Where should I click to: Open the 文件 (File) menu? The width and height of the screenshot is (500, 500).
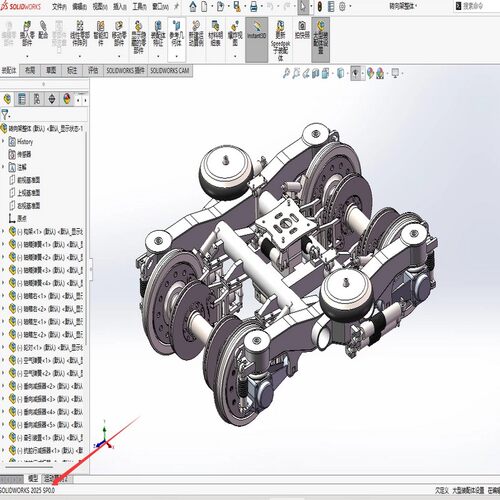[x=59, y=6]
